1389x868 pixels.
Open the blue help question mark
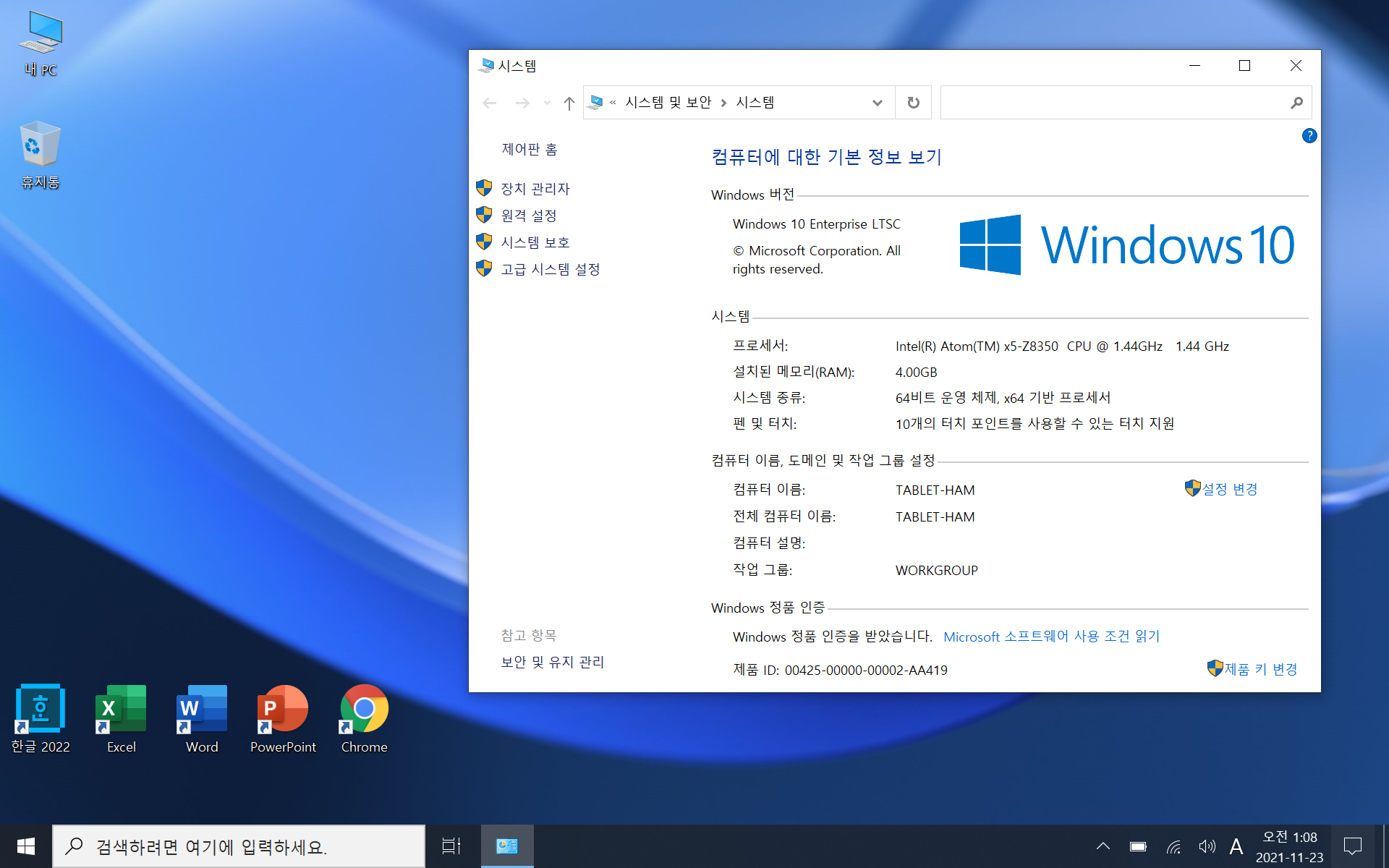[x=1309, y=136]
